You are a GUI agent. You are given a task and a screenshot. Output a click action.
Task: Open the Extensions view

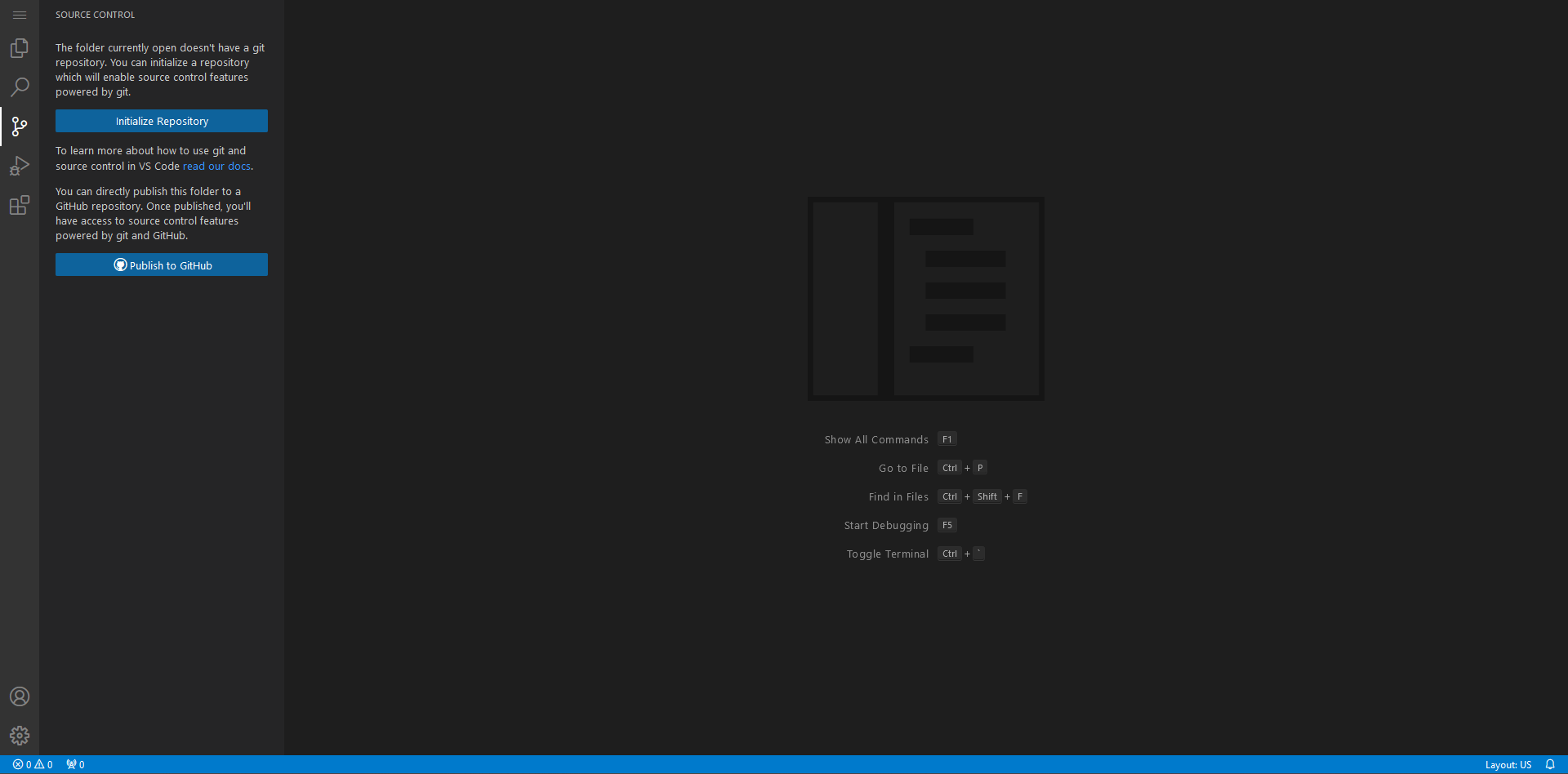20,205
